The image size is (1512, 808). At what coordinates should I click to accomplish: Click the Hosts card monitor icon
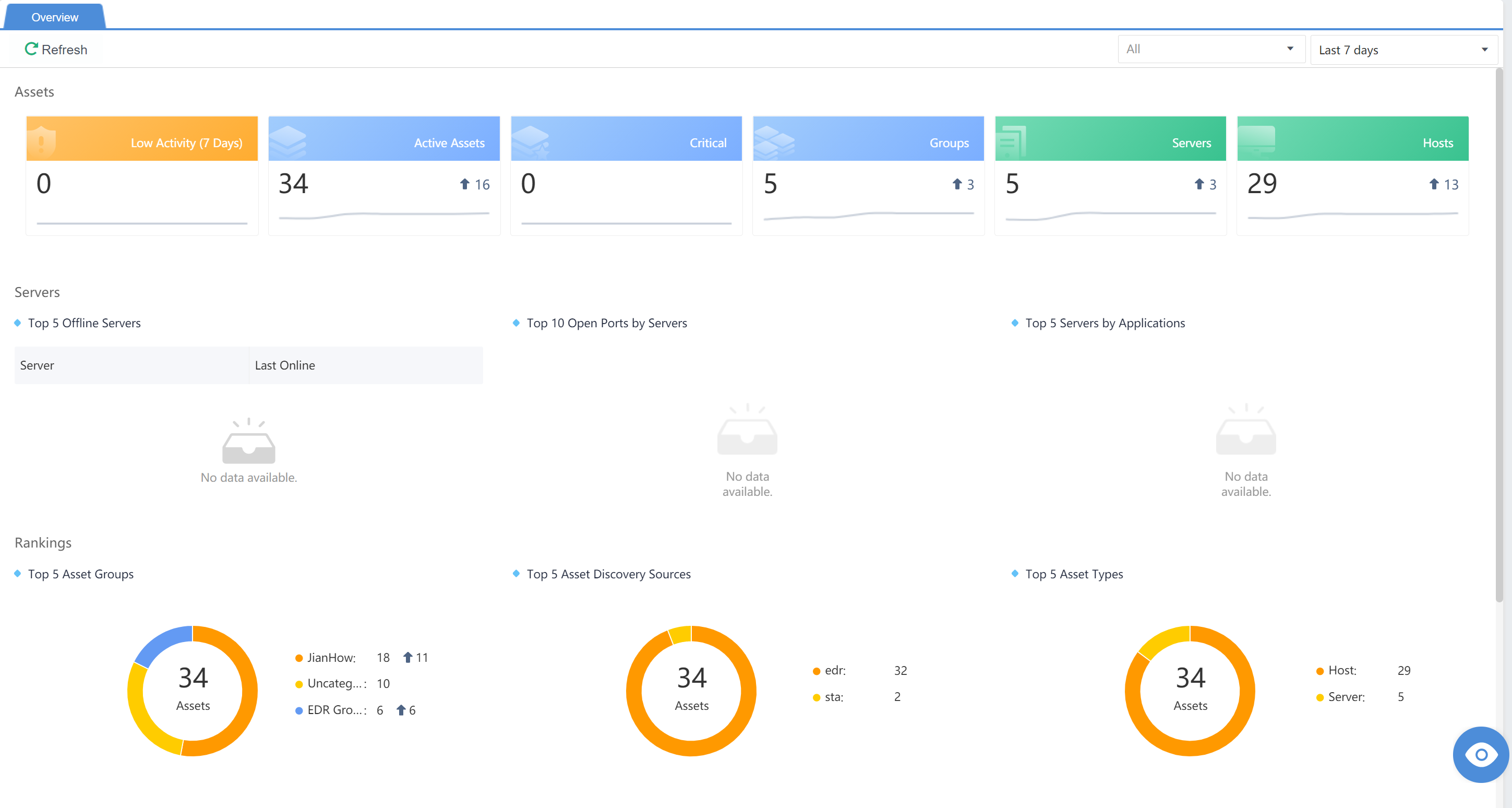tap(1256, 140)
